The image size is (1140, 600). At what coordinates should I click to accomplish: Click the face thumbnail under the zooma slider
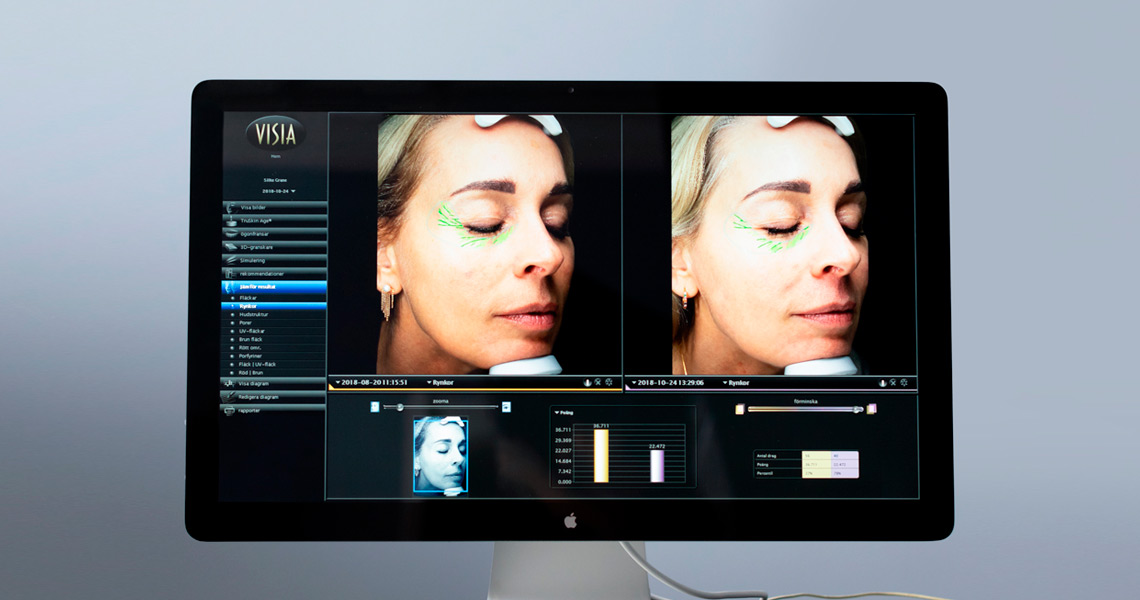click(440, 455)
